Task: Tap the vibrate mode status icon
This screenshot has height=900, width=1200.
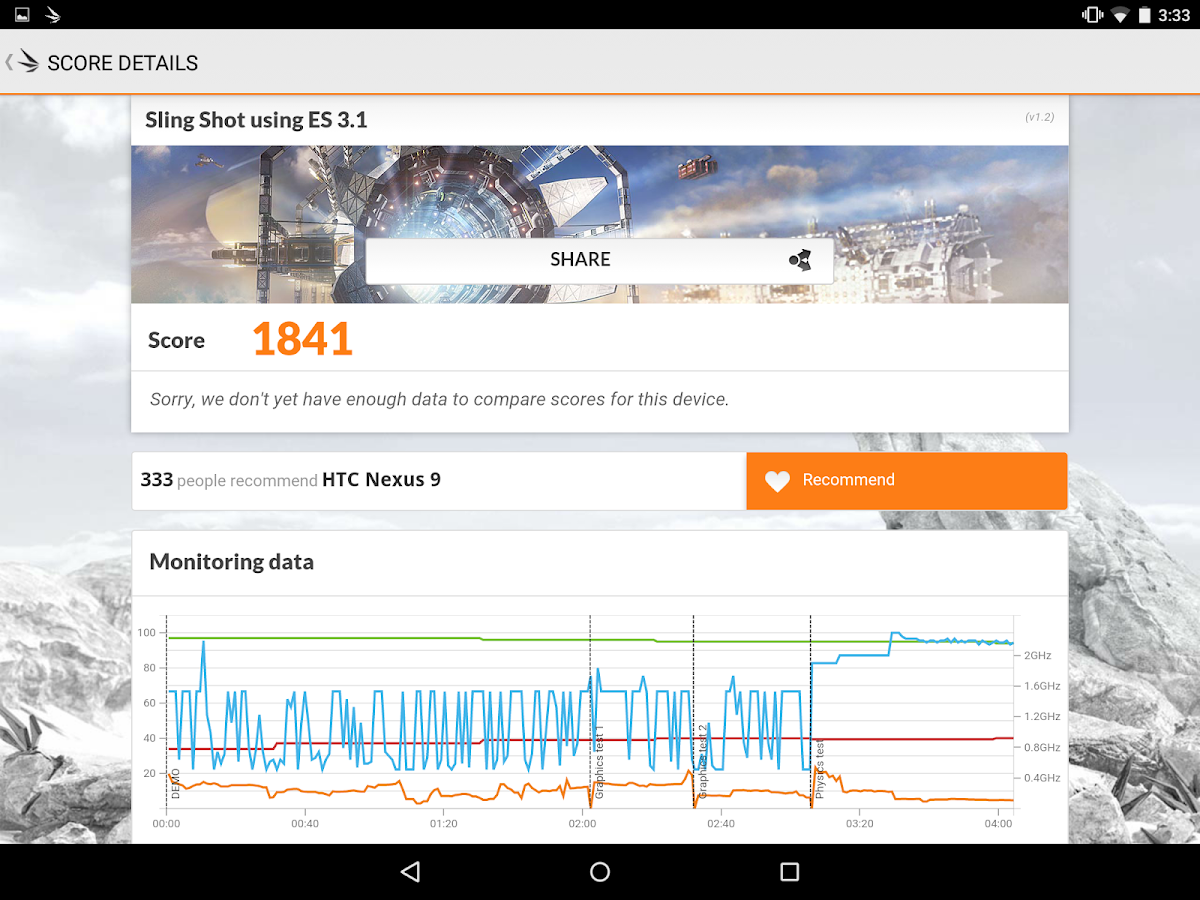Action: pos(1091,15)
